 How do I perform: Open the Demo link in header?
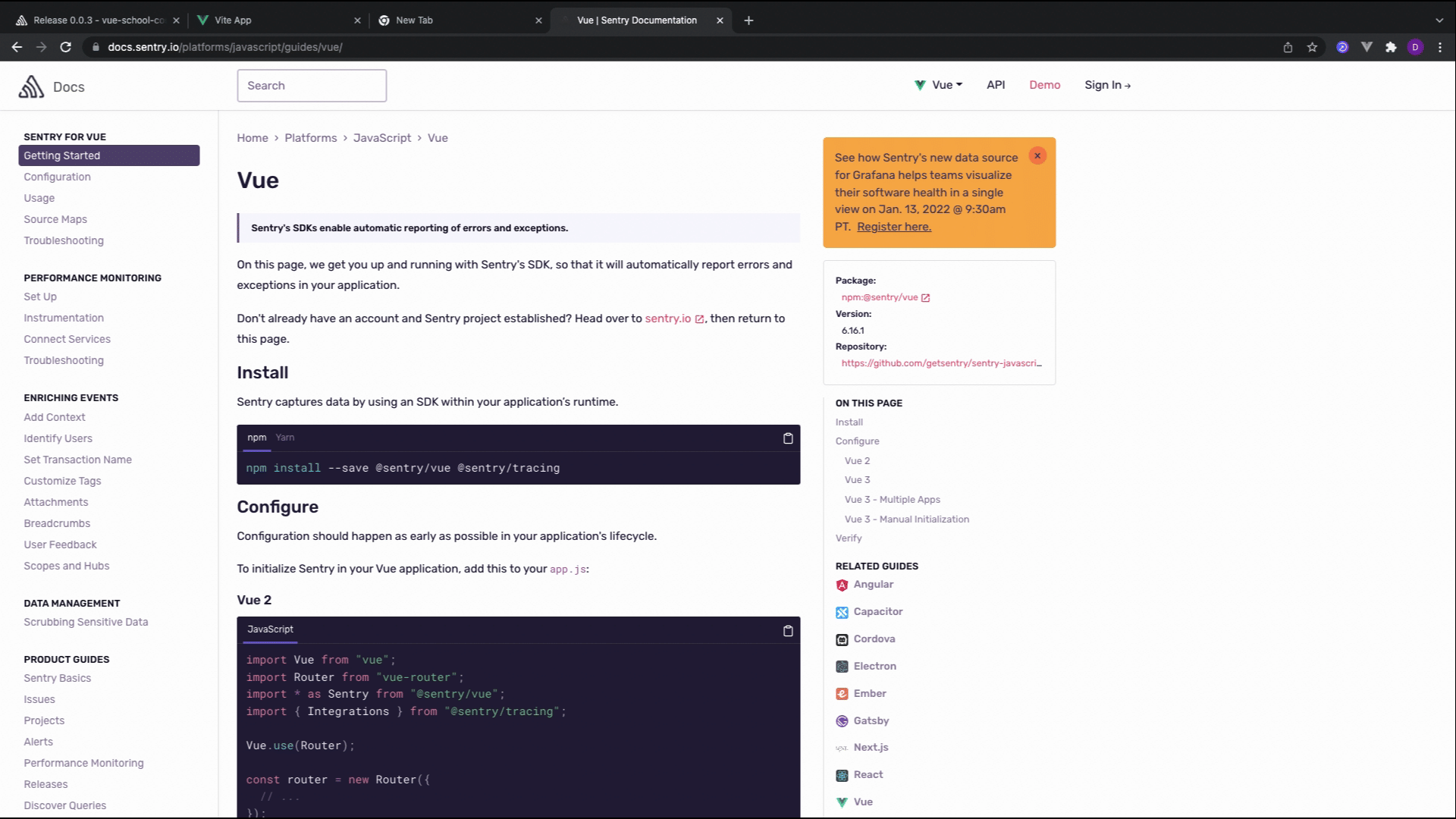[1044, 85]
